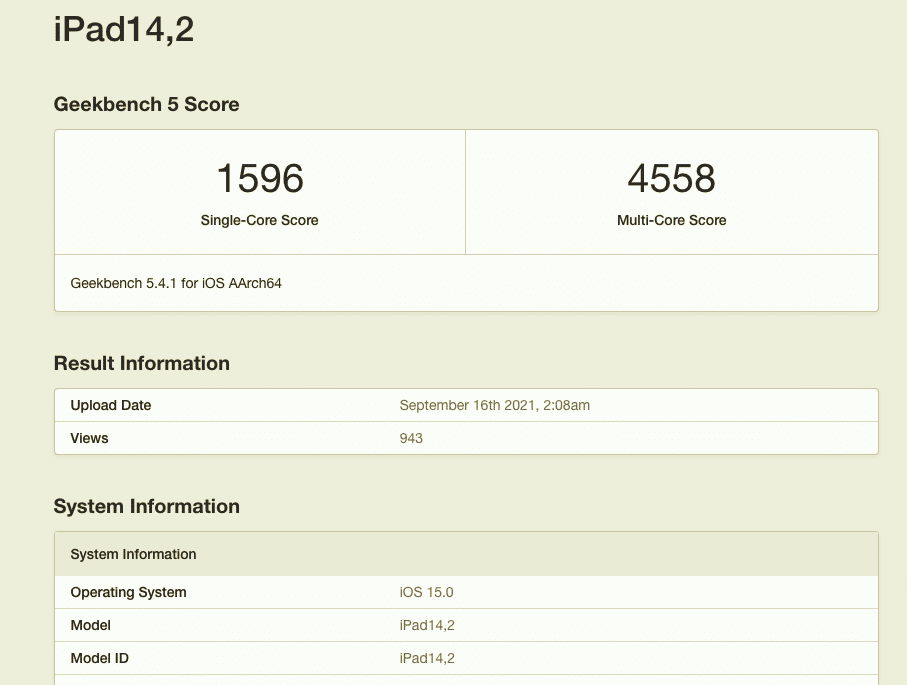The image size is (907, 685).
Task: Click the iOS 15.0 operating system value
Action: 426,592
